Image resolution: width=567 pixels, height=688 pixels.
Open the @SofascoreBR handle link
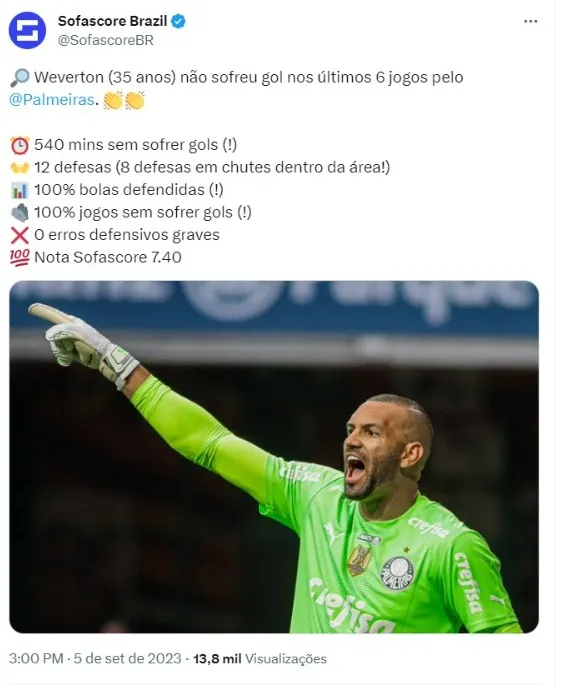[106, 40]
